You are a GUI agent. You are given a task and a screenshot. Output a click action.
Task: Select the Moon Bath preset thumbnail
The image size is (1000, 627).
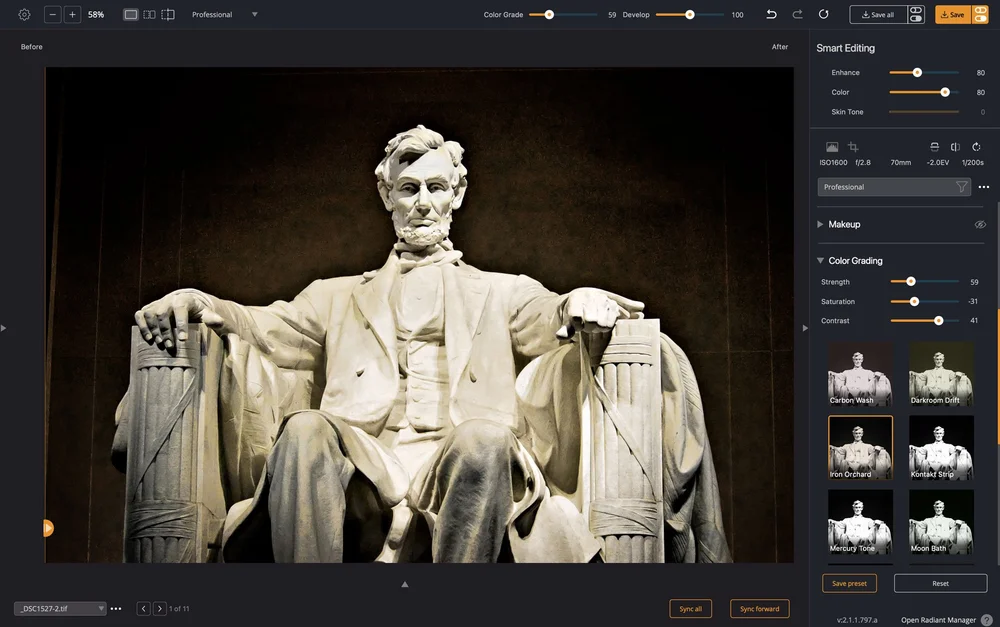click(941, 522)
